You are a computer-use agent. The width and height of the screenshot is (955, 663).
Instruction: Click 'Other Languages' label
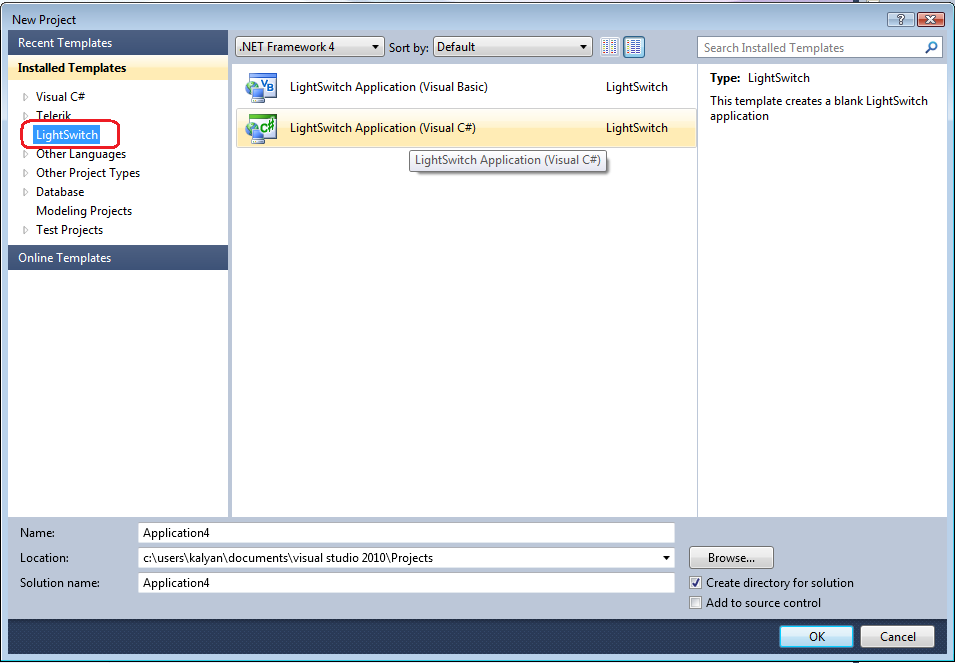(x=81, y=154)
